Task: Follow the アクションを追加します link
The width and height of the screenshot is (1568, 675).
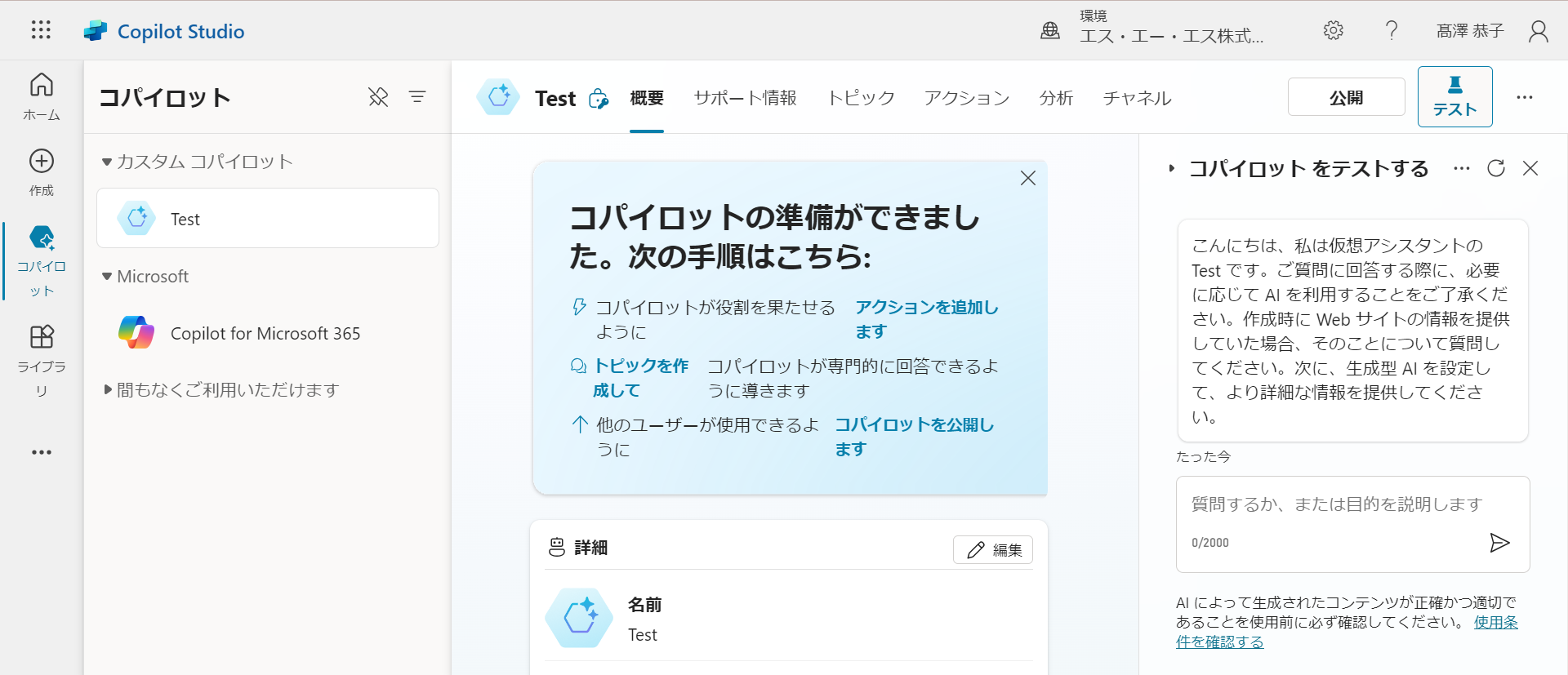Action: click(927, 319)
